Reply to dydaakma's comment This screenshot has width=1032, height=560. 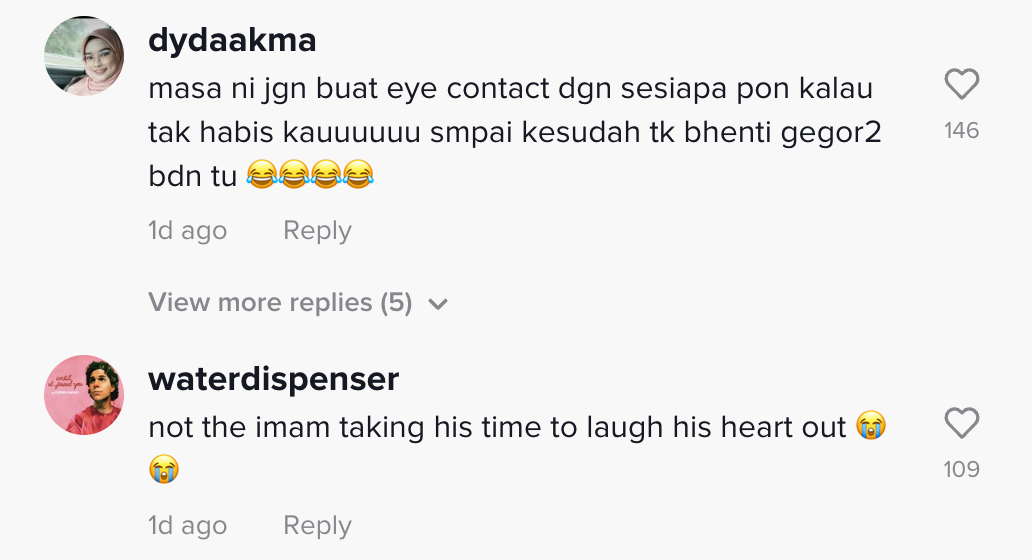pos(317,231)
